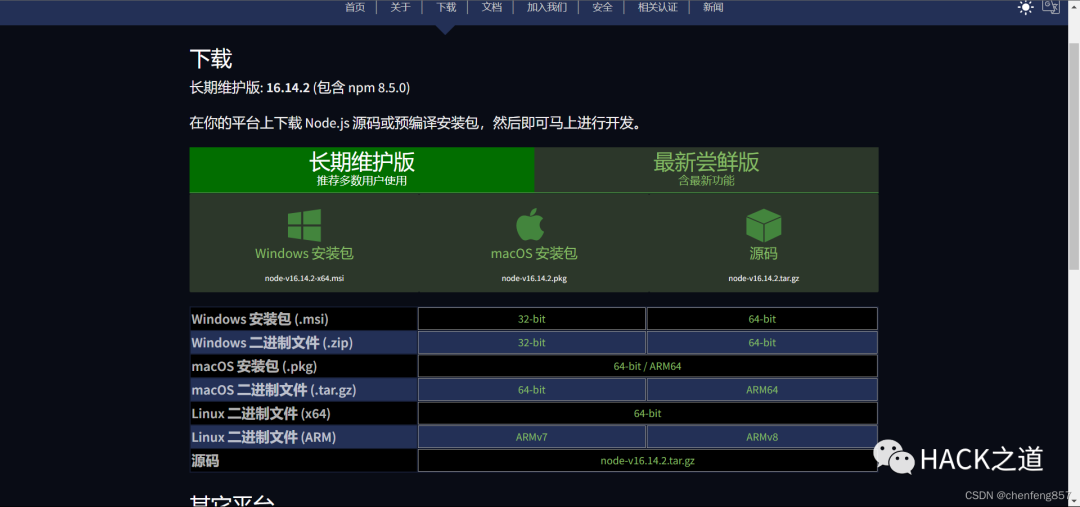This screenshot has width=1080, height=507.
Task: Click the vertical page scrollbar thumb
Action: click(x=1074, y=156)
